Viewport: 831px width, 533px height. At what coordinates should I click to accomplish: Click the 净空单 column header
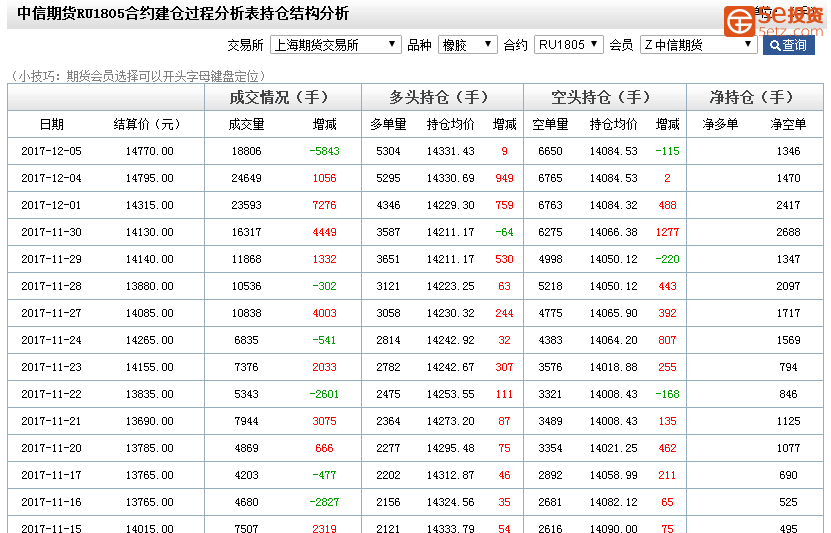click(x=788, y=125)
